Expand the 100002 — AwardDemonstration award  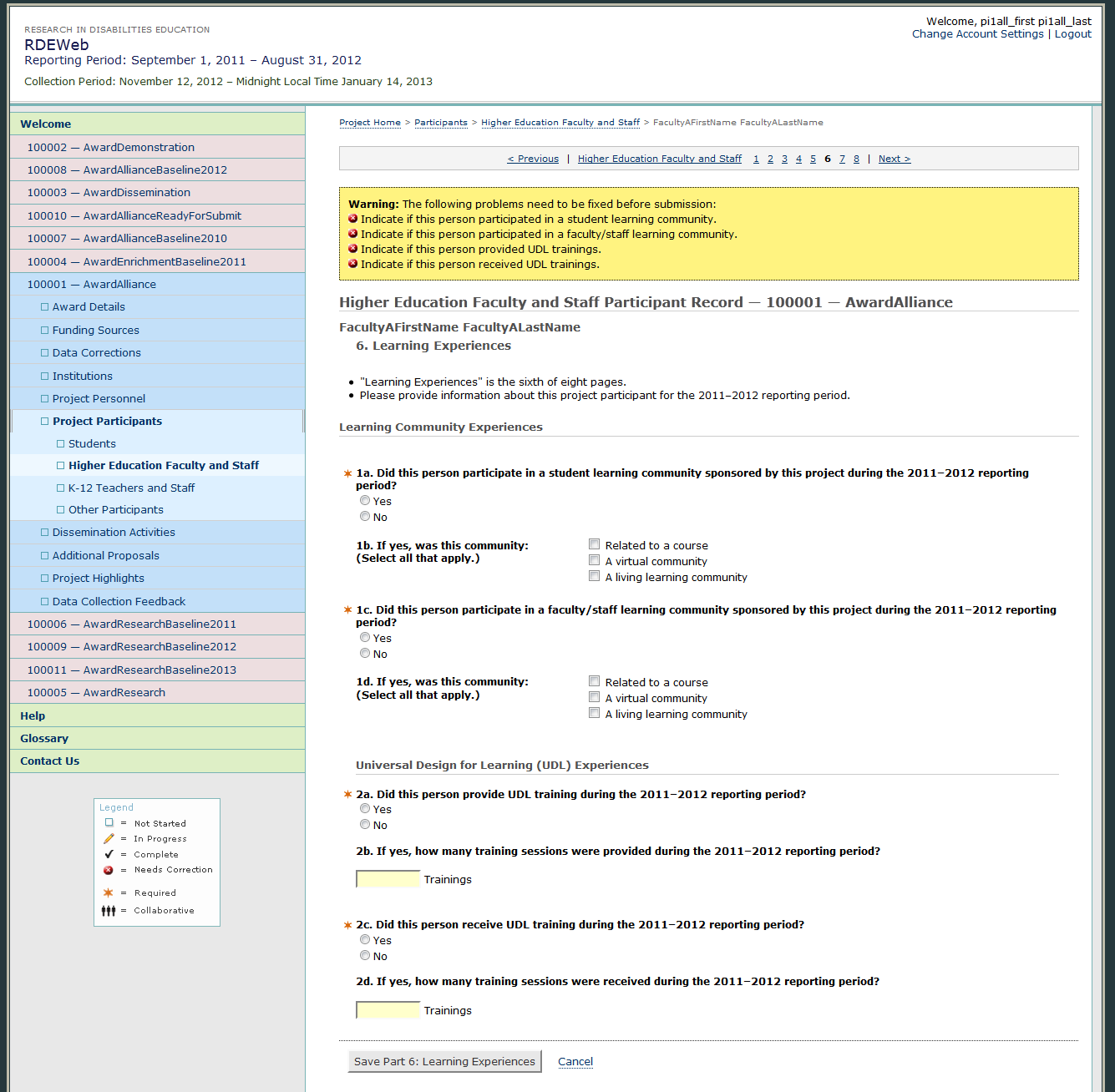point(110,148)
